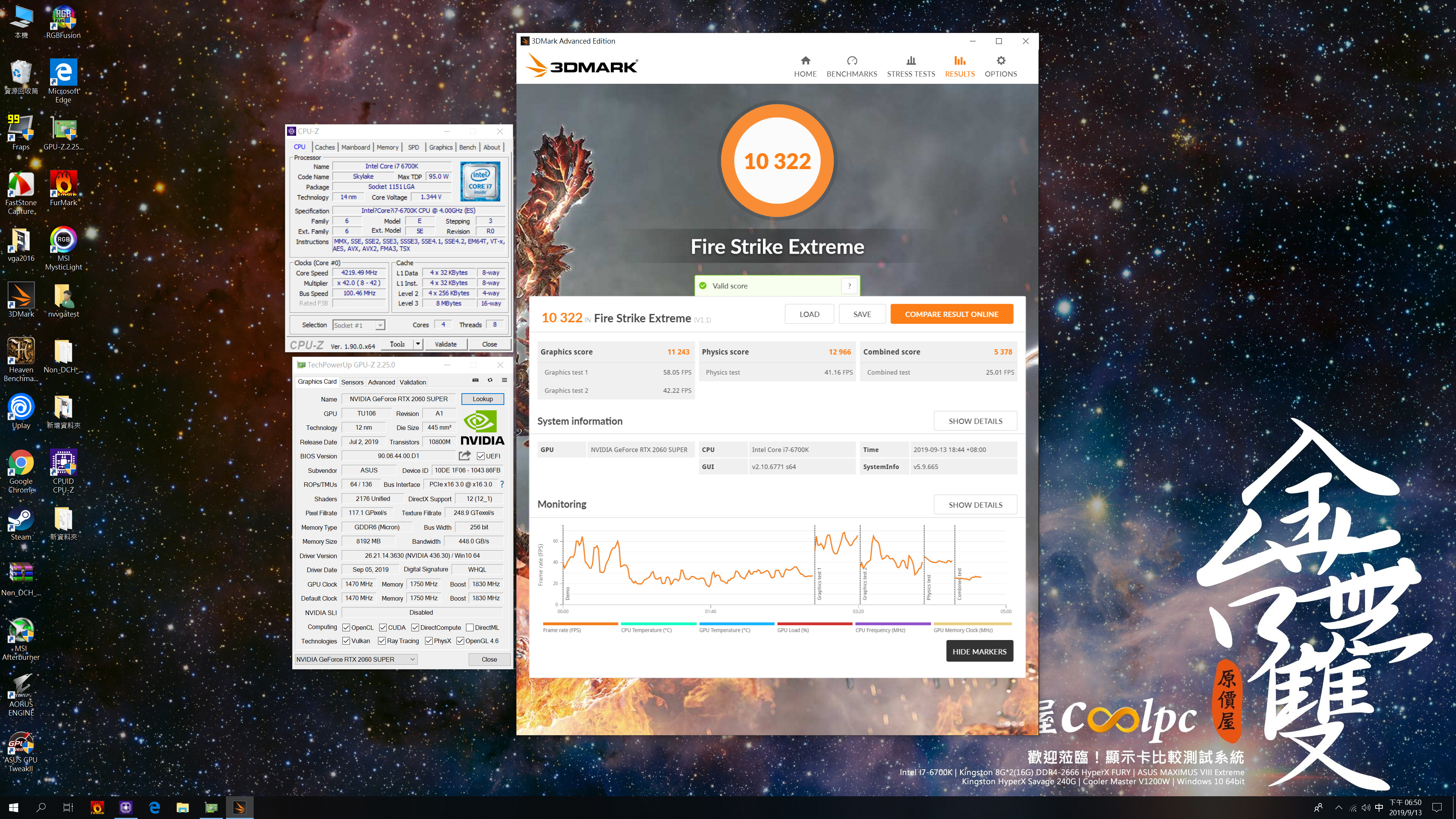This screenshot has height=819, width=1456.
Task: Click SAVE result button
Action: 862,314
